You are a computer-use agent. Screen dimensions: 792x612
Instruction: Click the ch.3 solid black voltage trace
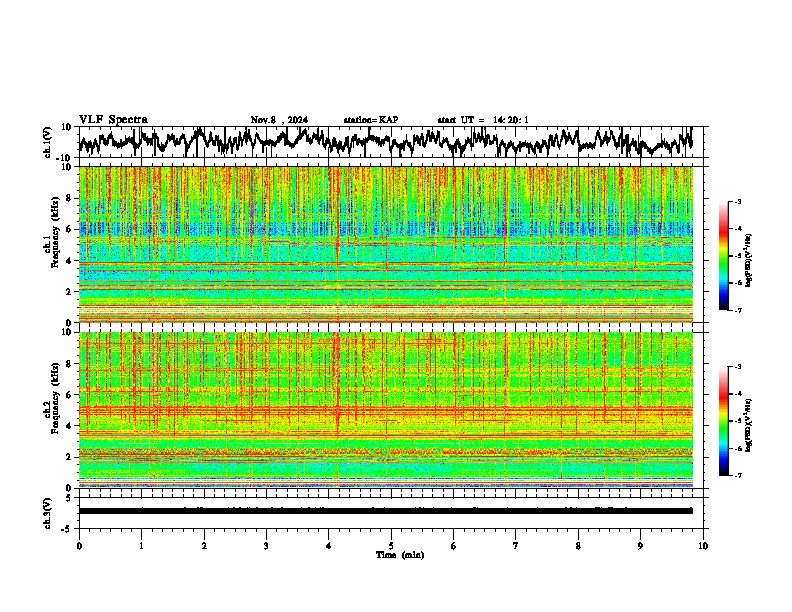click(386, 511)
